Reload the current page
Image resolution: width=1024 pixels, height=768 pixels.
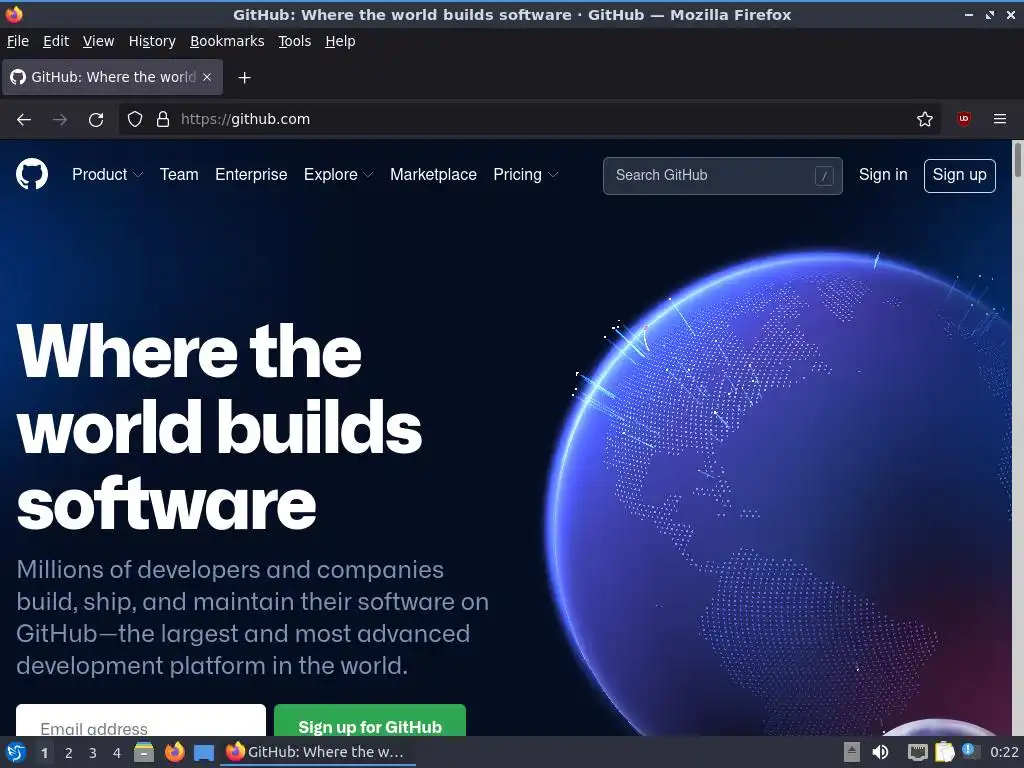pyautogui.click(x=96, y=120)
